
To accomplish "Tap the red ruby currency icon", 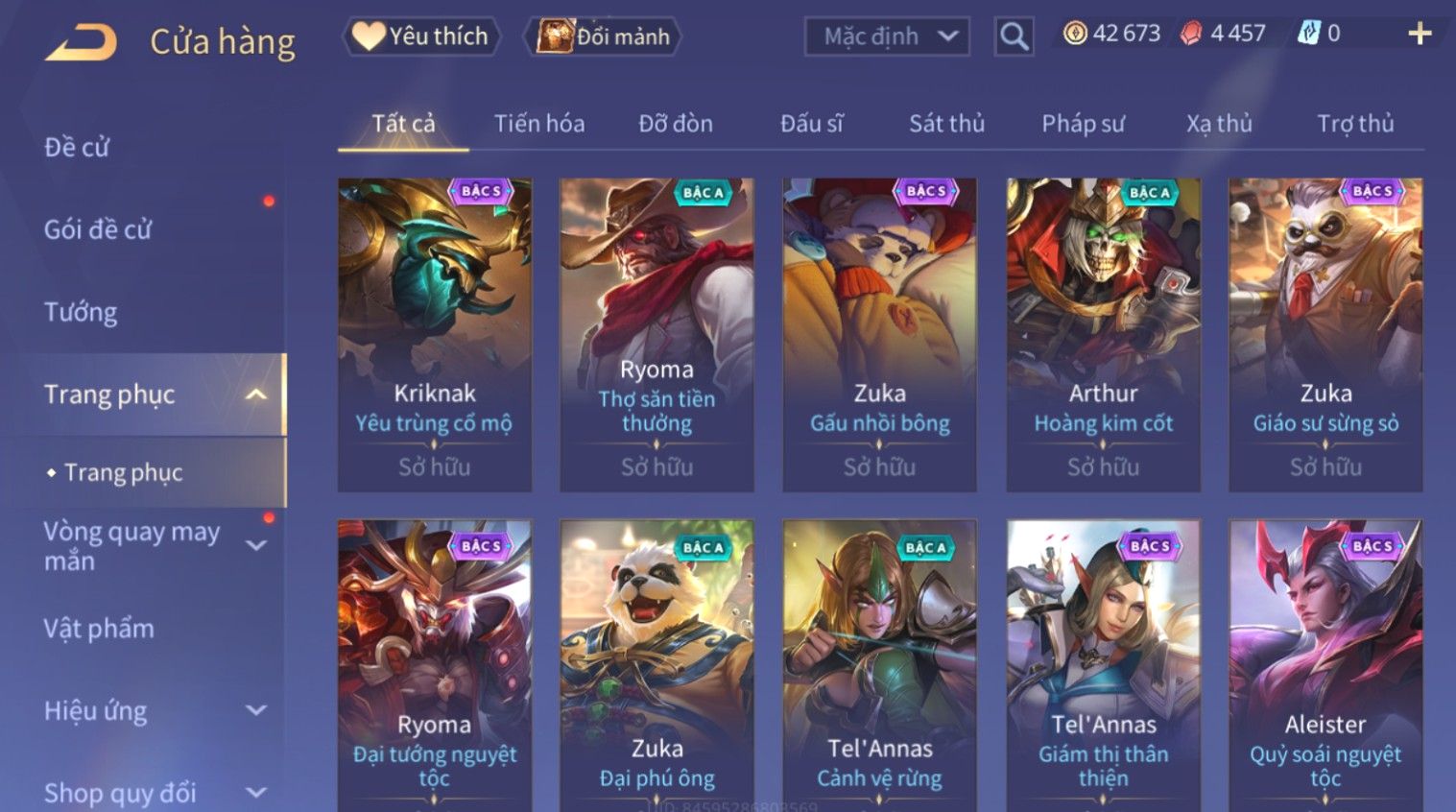I will pyautogui.click(x=1191, y=34).
